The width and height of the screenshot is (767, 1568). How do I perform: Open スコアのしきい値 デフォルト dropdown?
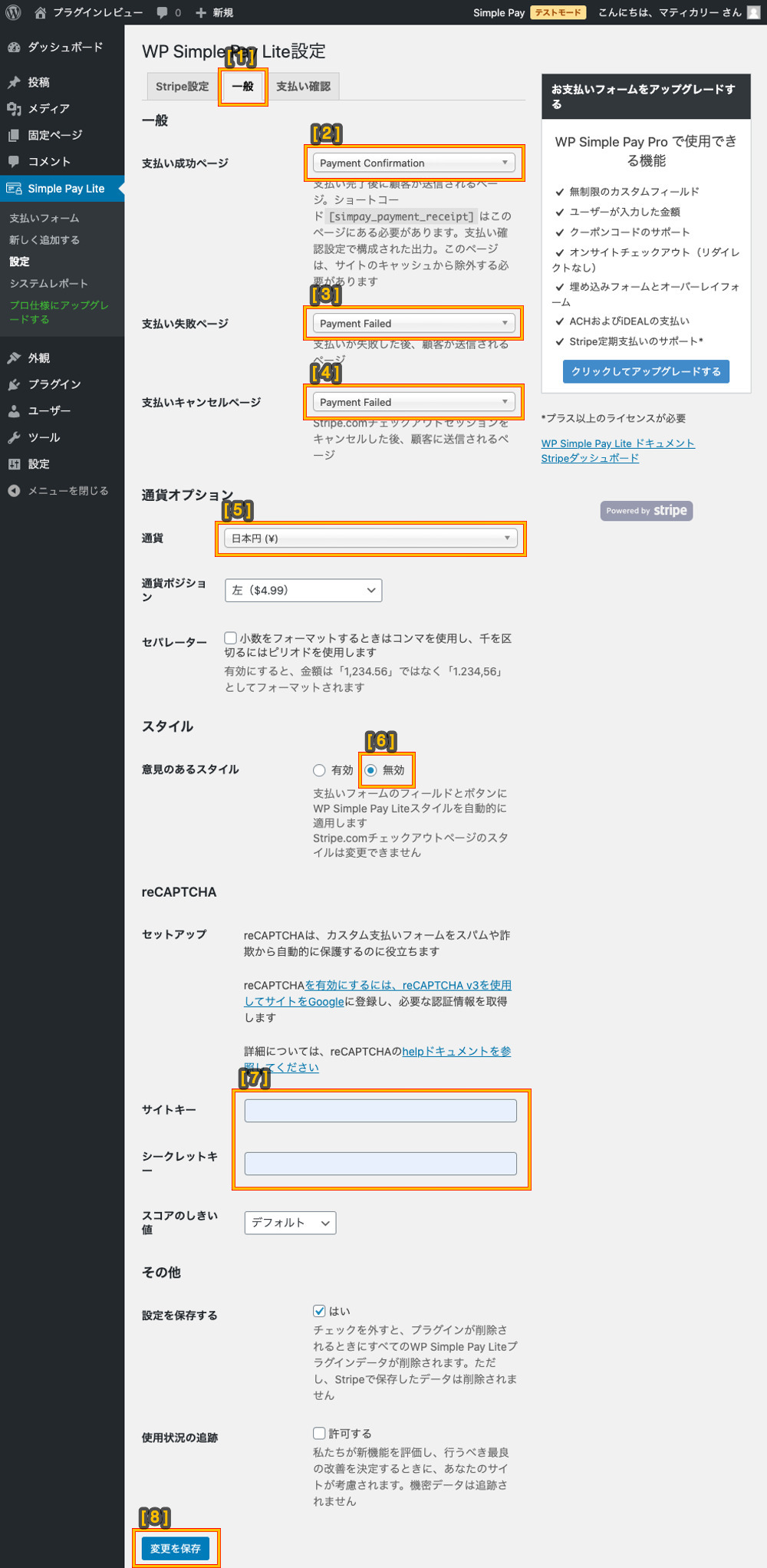[x=290, y=1223]
